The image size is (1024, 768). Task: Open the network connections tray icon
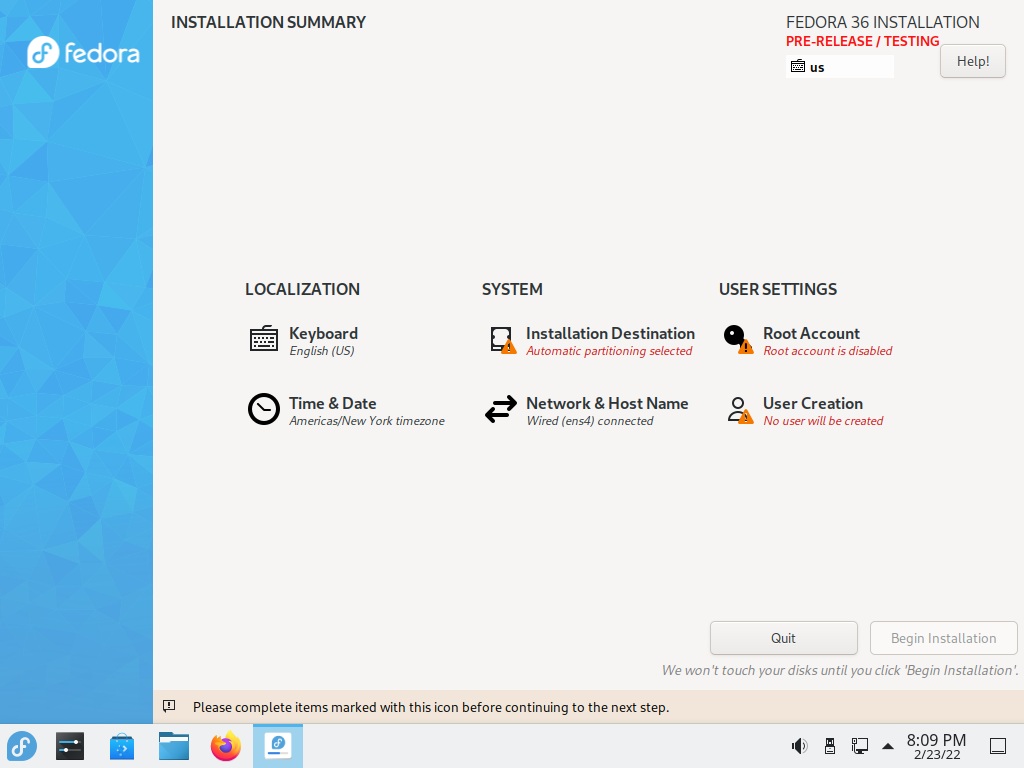coord(859,746)
